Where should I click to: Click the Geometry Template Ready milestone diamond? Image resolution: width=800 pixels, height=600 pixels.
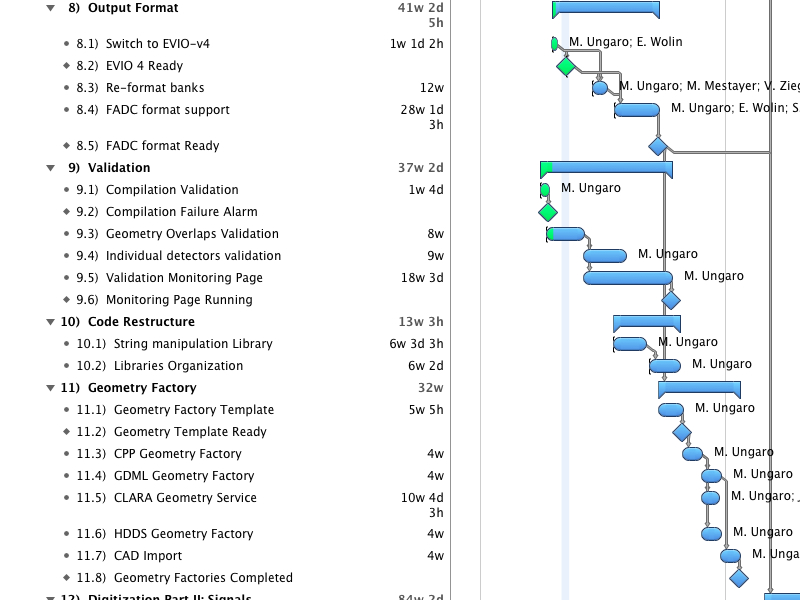pyautogui.click(x=682, y=432)
